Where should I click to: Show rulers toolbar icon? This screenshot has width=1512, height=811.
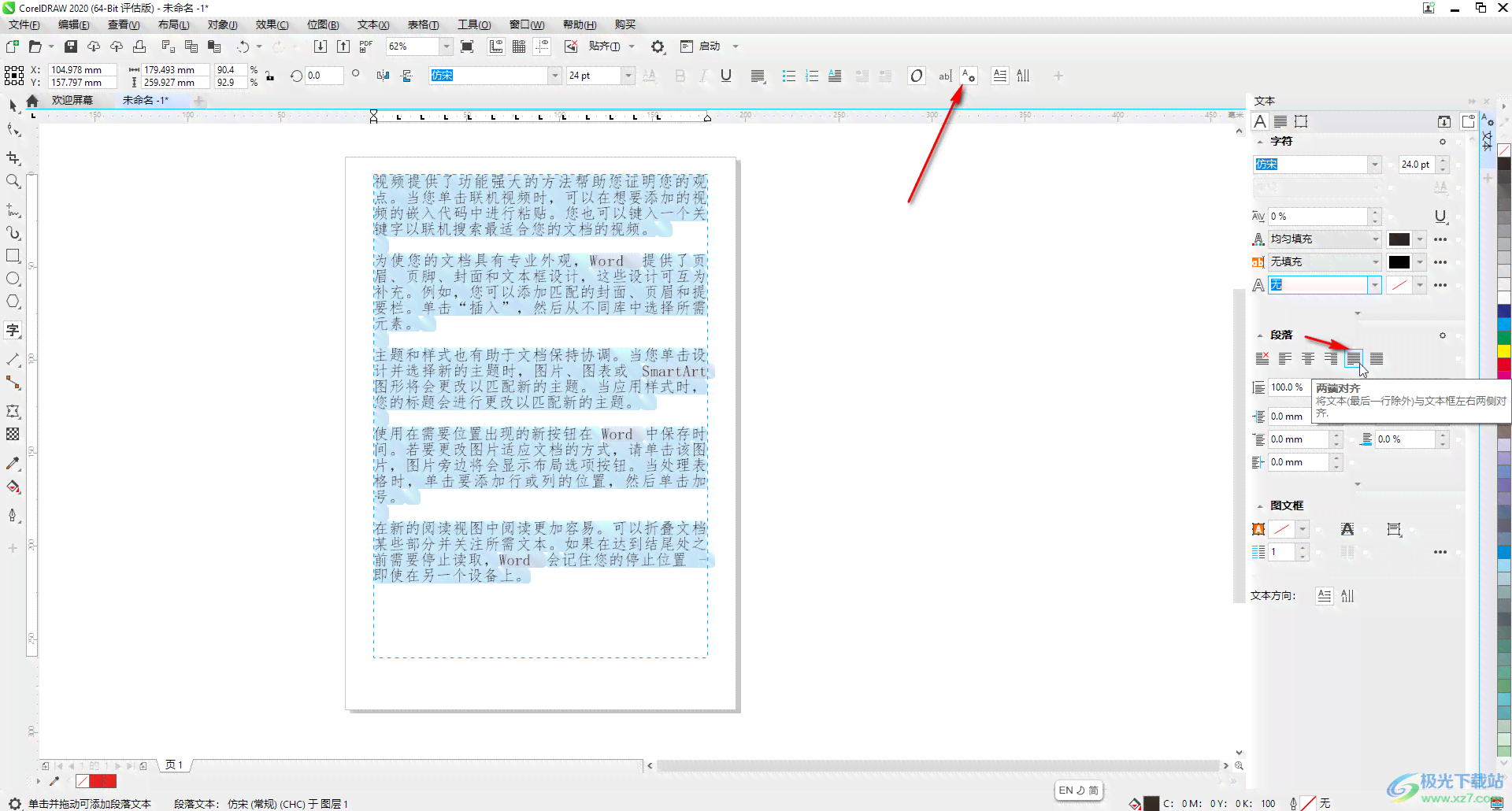point(496,46)
